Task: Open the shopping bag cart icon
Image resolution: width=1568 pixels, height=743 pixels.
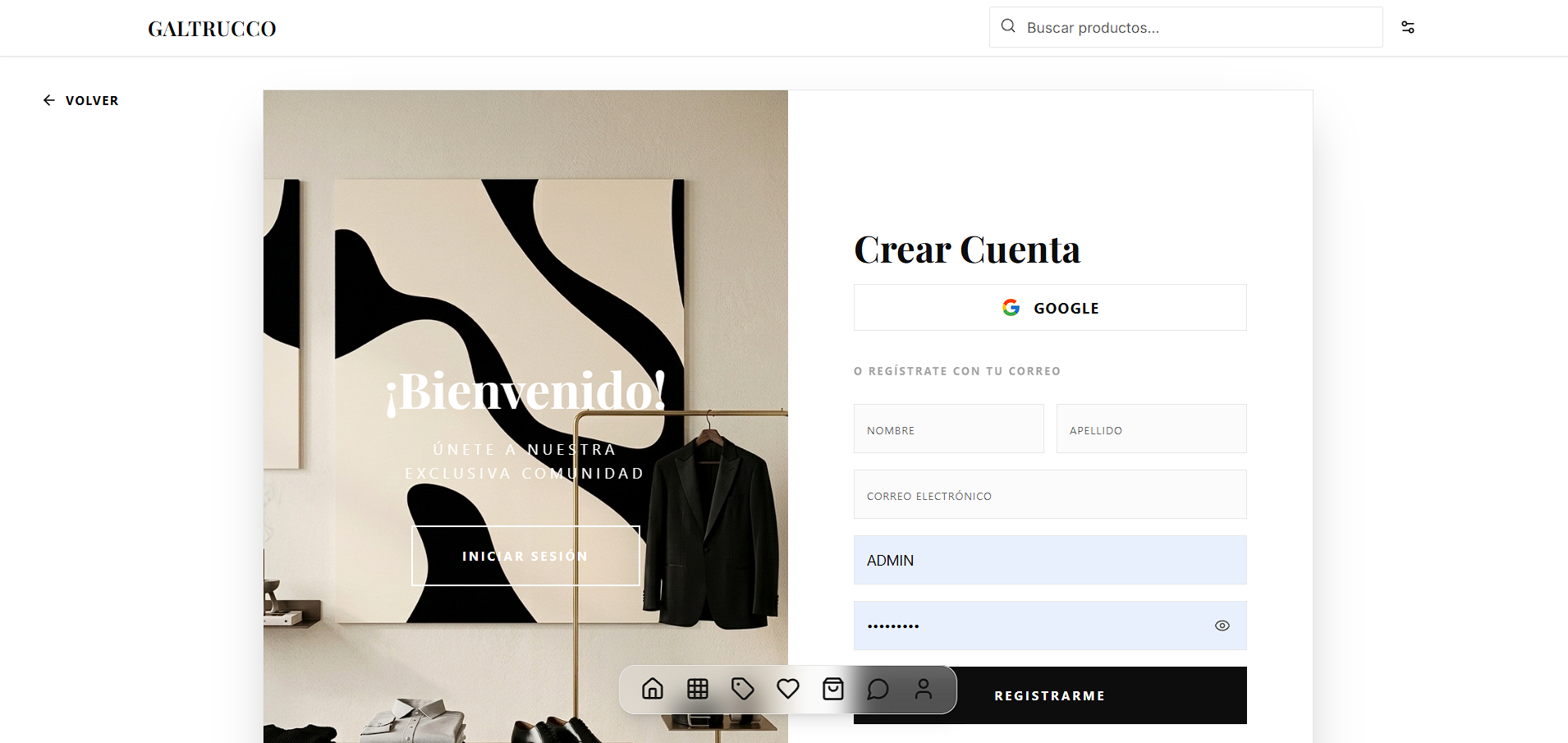Action: click(x=833, y=689)
